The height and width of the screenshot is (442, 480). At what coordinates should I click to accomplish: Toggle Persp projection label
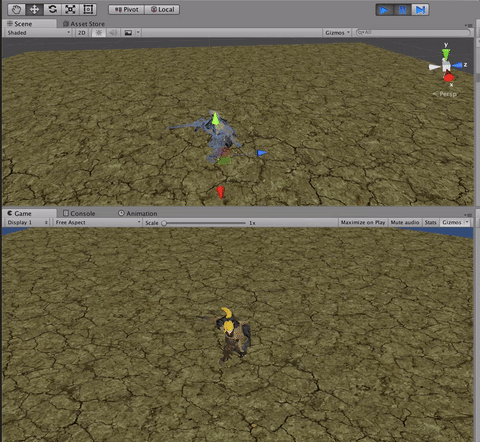tap(445, 94)
